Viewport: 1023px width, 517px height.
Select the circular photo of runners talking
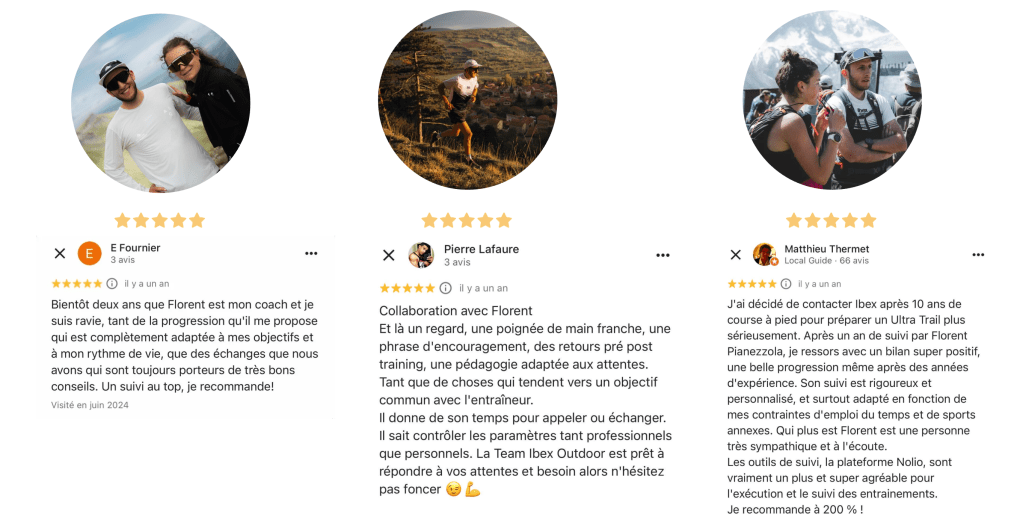832,100
